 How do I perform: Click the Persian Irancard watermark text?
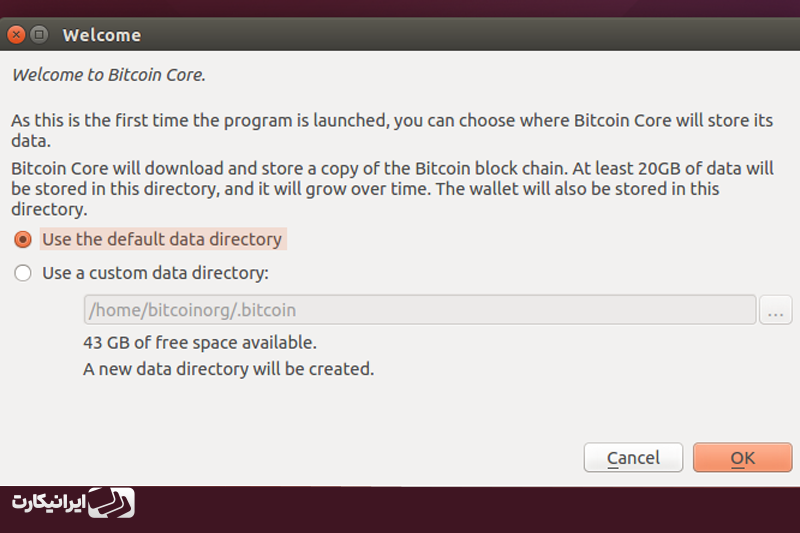pos(48,503)
